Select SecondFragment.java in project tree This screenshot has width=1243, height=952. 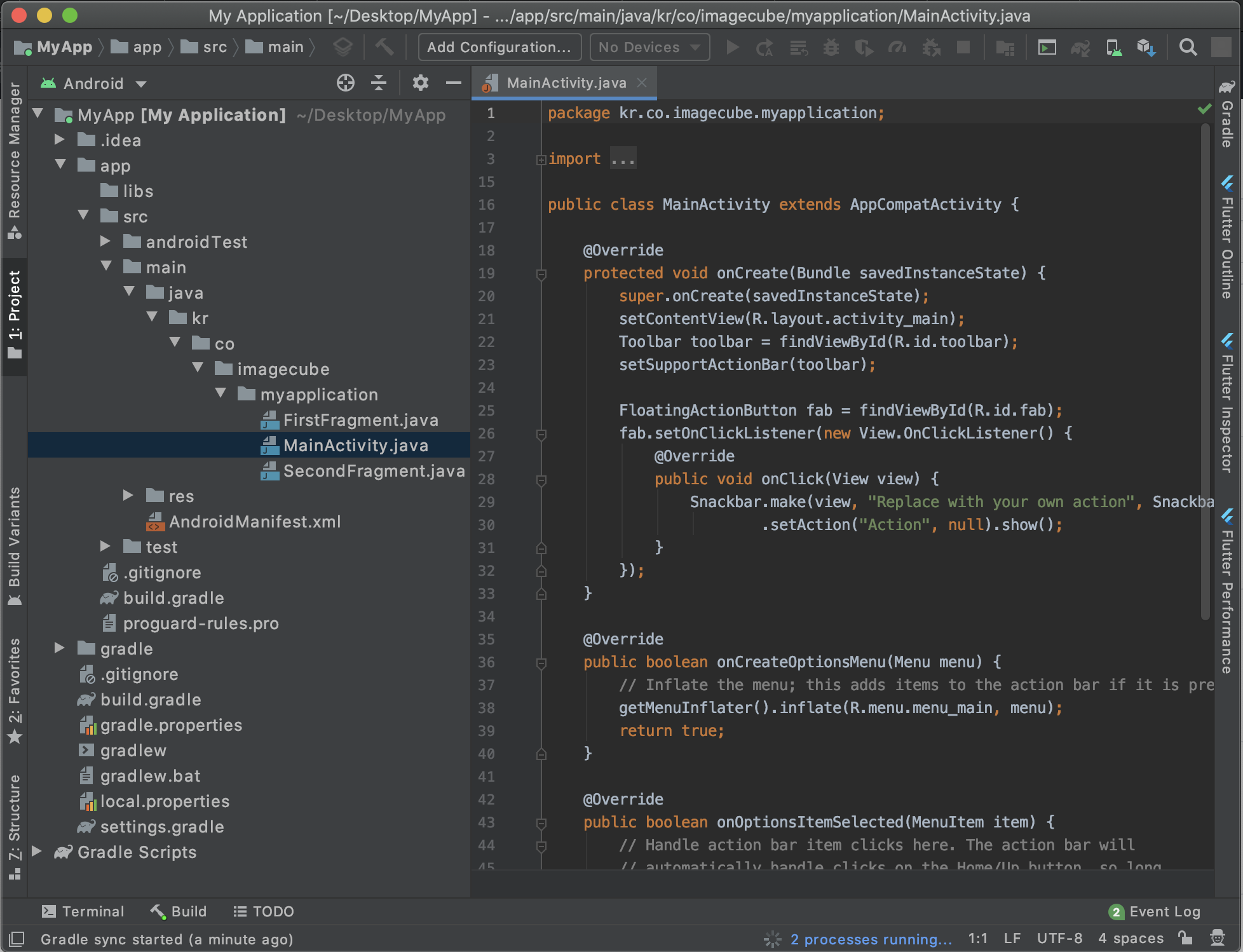point(374,471)
